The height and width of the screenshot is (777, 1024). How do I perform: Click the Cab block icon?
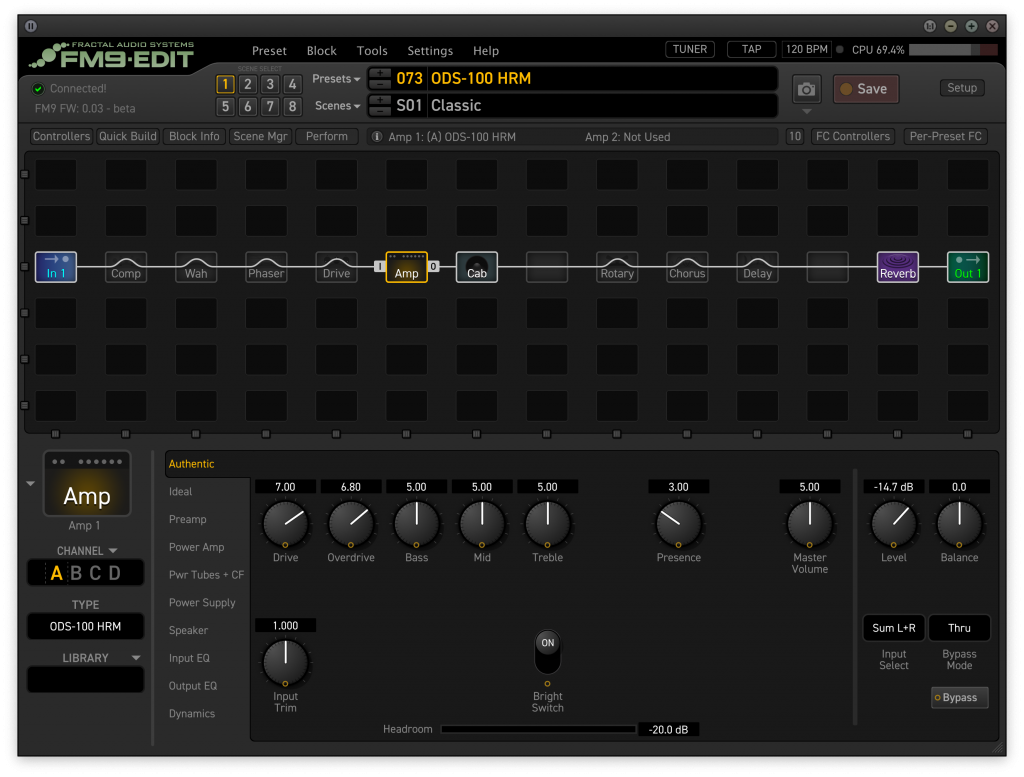click(477, 267)
